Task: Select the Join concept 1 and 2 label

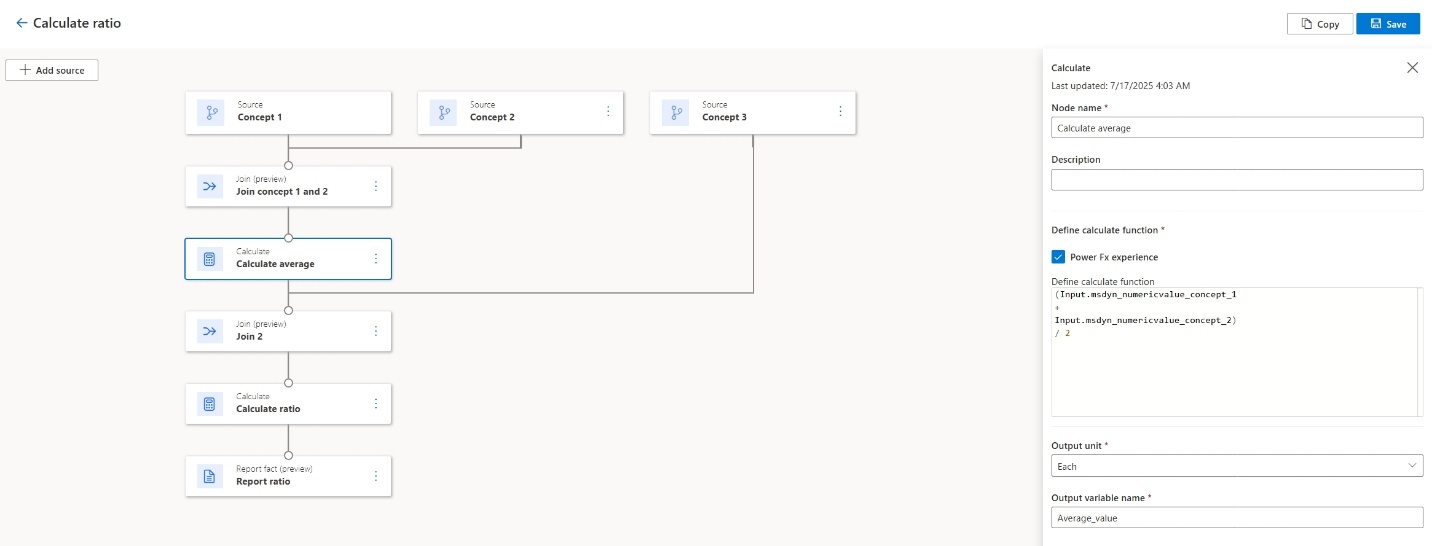Action: (282, 191)
